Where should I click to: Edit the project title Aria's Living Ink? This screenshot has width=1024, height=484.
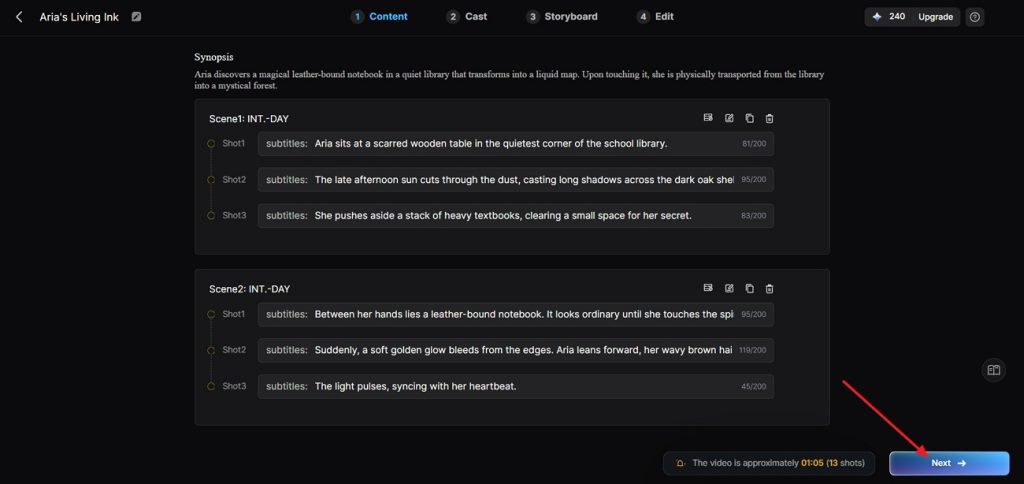pos(136,17)
